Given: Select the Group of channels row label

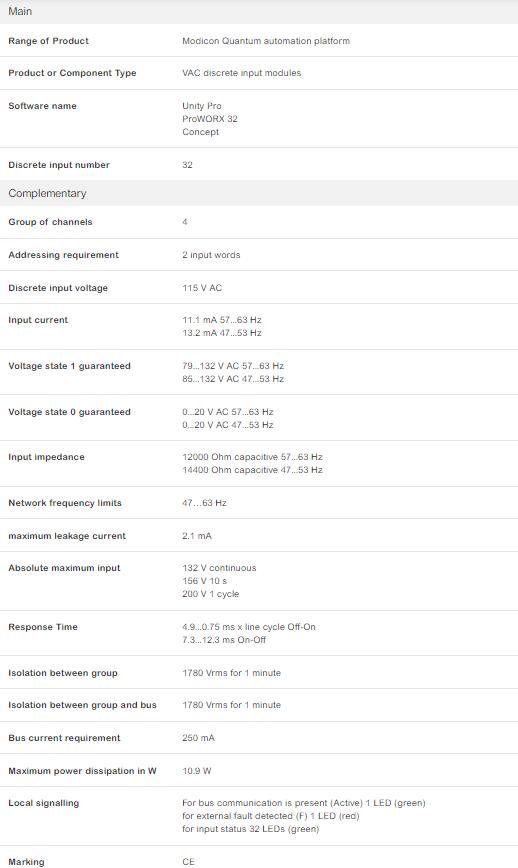Looking at the screenshot, I should pyautogui.click(x=50, y=222).
